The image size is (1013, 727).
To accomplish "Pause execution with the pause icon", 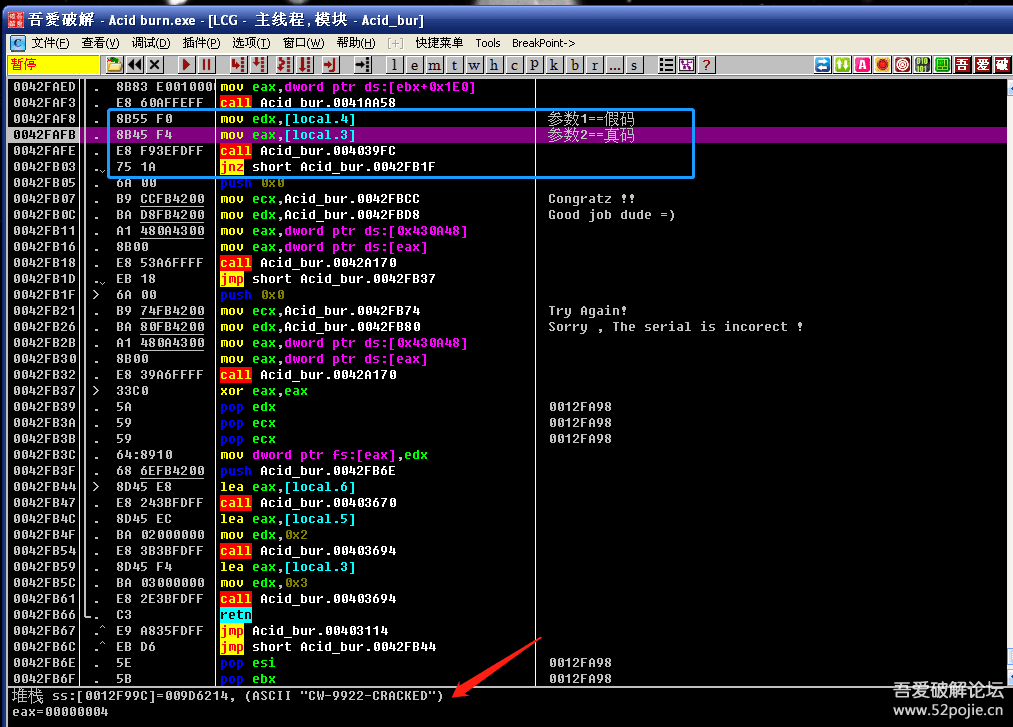I will tap(206, 65).
